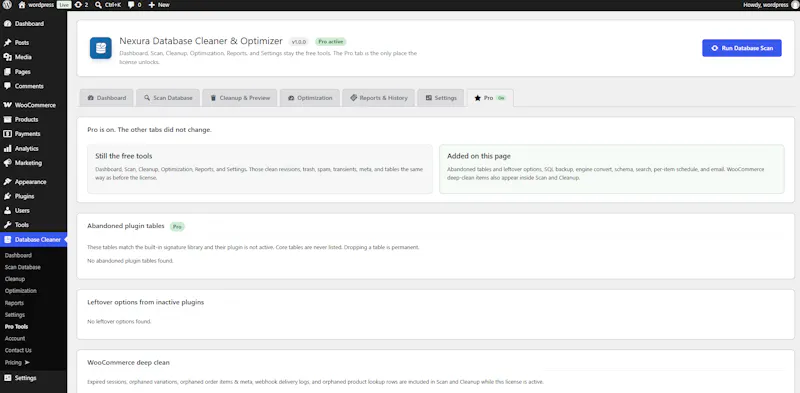The width and height of the screenshot is (800, 393).
Task: Open the comments bubble in admin bar
Action: click(134, 5)
